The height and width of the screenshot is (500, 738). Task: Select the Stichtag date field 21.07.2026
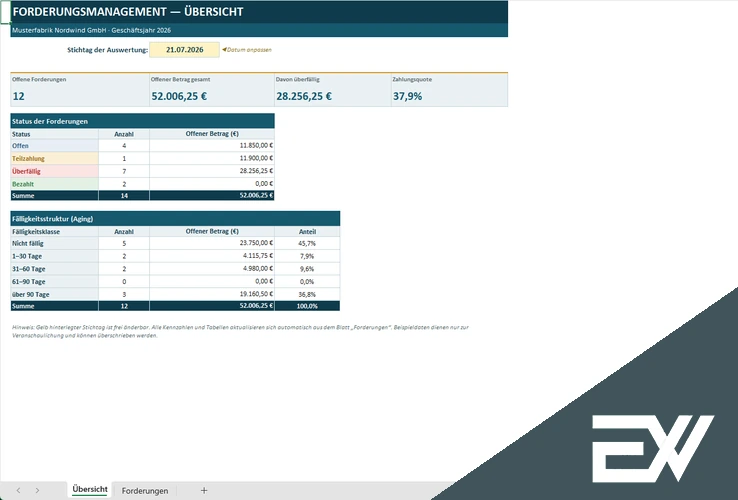point(184,49)
